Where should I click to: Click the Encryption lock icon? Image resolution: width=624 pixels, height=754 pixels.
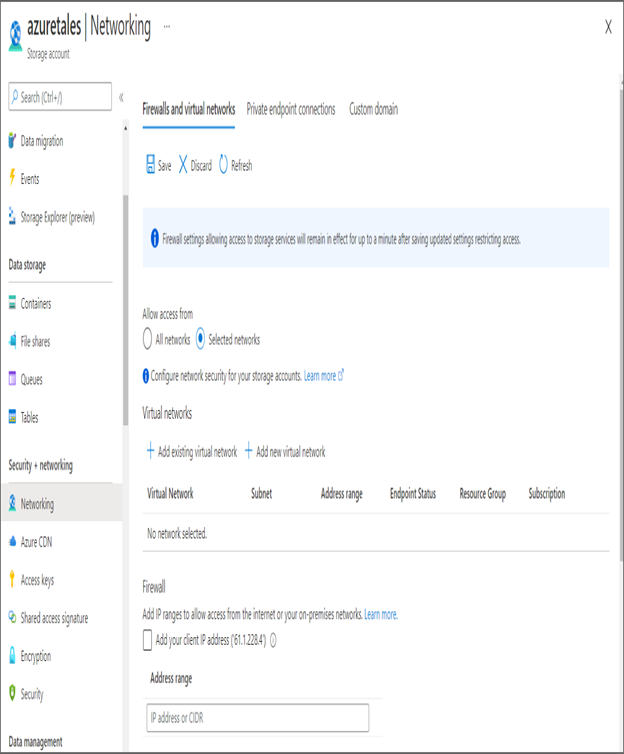pyautogui.click(x=12, y=655)
